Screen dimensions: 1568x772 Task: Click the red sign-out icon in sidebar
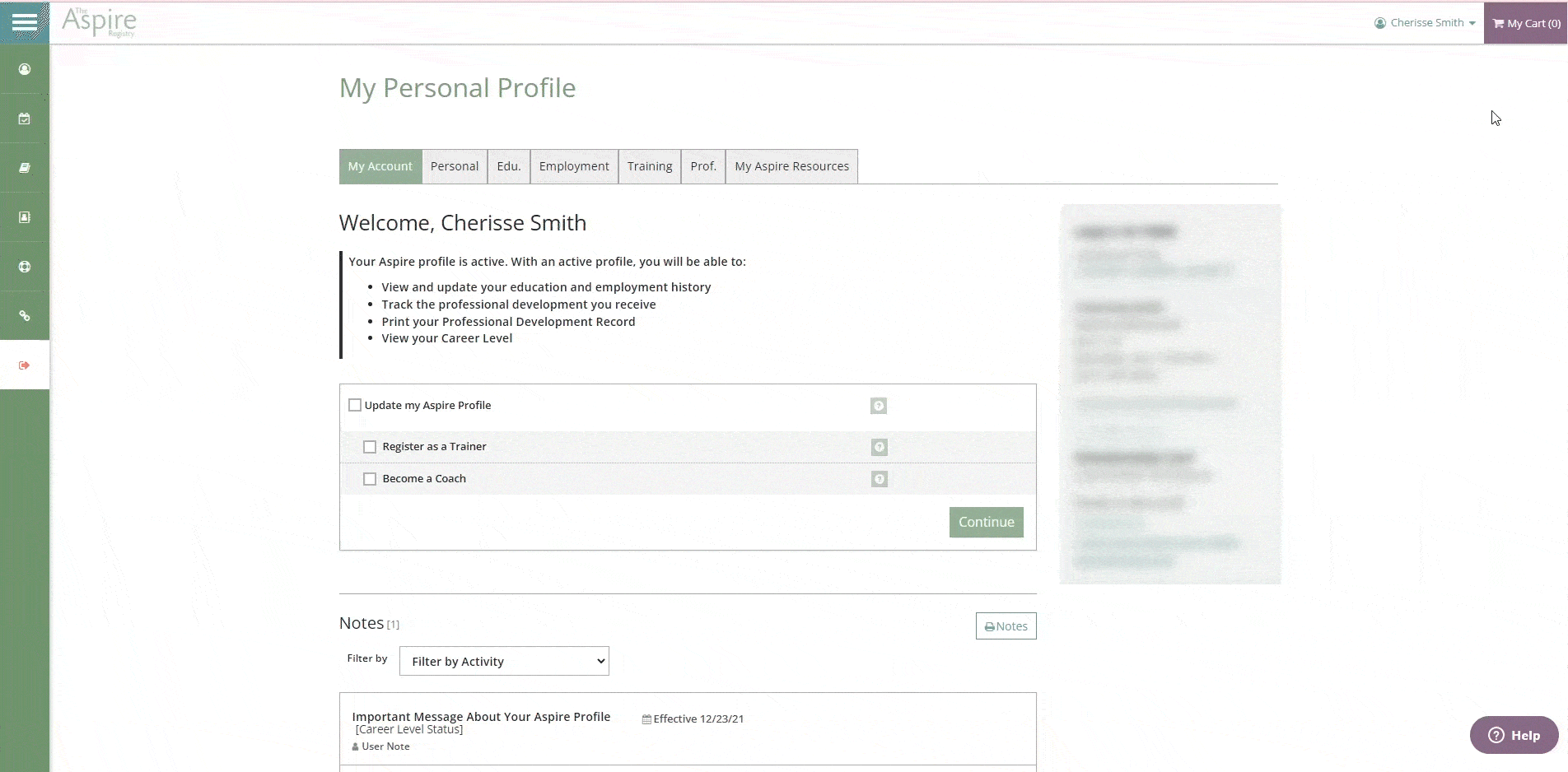click(x=25, y=365)
